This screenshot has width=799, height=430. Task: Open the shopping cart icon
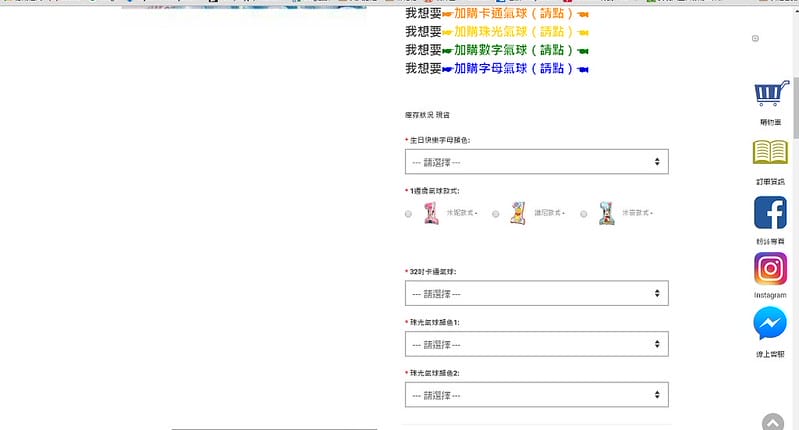(771, 94)
